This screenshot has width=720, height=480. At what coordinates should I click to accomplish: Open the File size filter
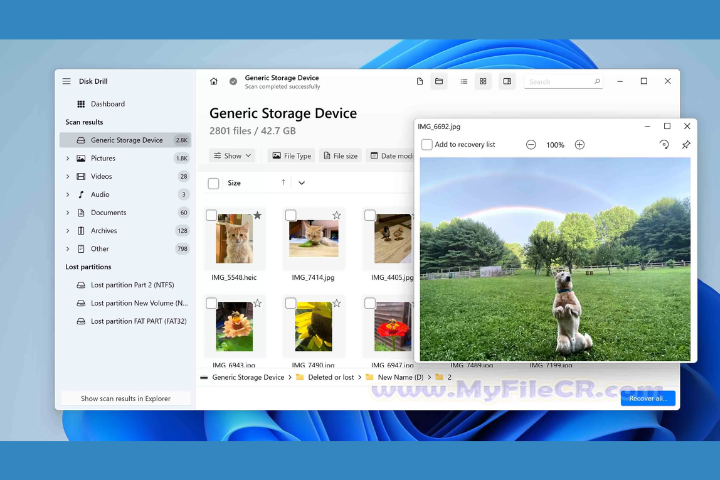pos(341,156)
